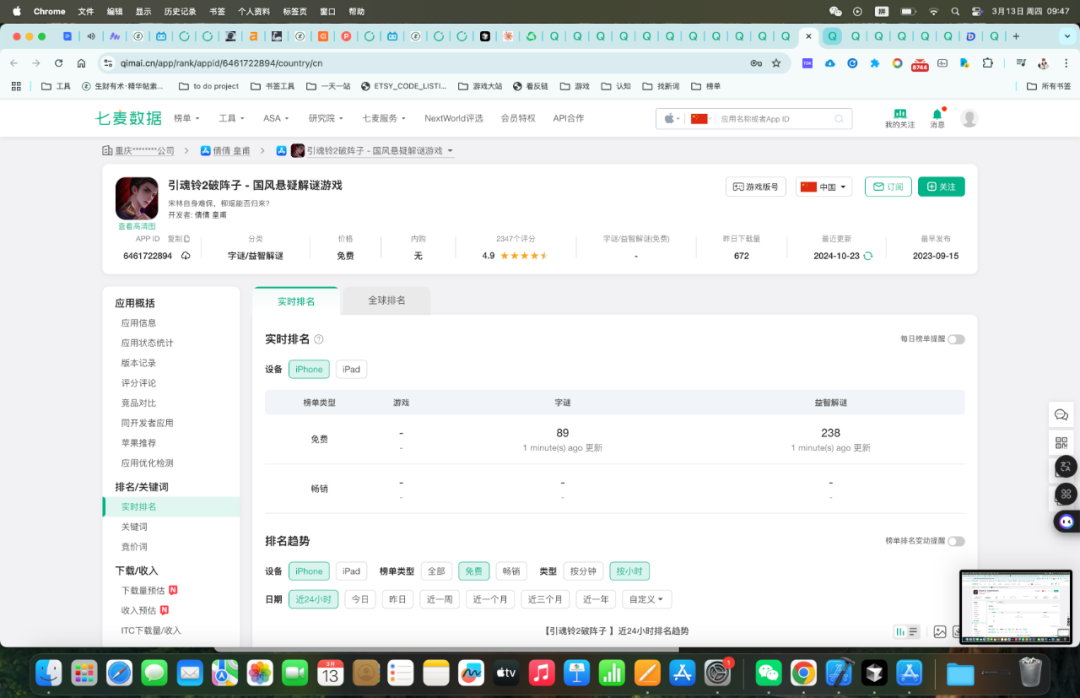This screenshot has width=1080, height=698.
Task: Click the 游戏版号 button
Action: [756, 187]
